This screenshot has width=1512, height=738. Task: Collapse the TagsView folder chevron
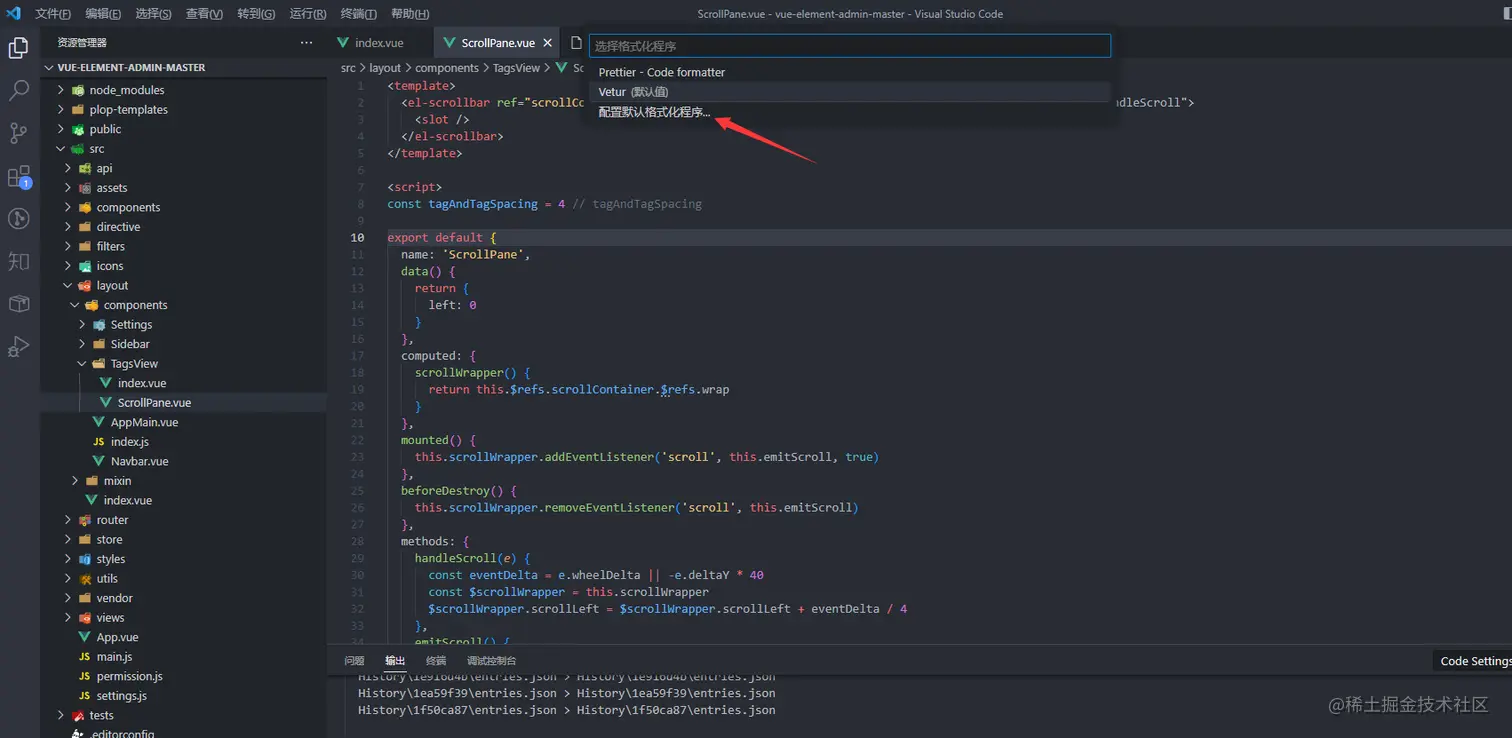tap(82, 364)
